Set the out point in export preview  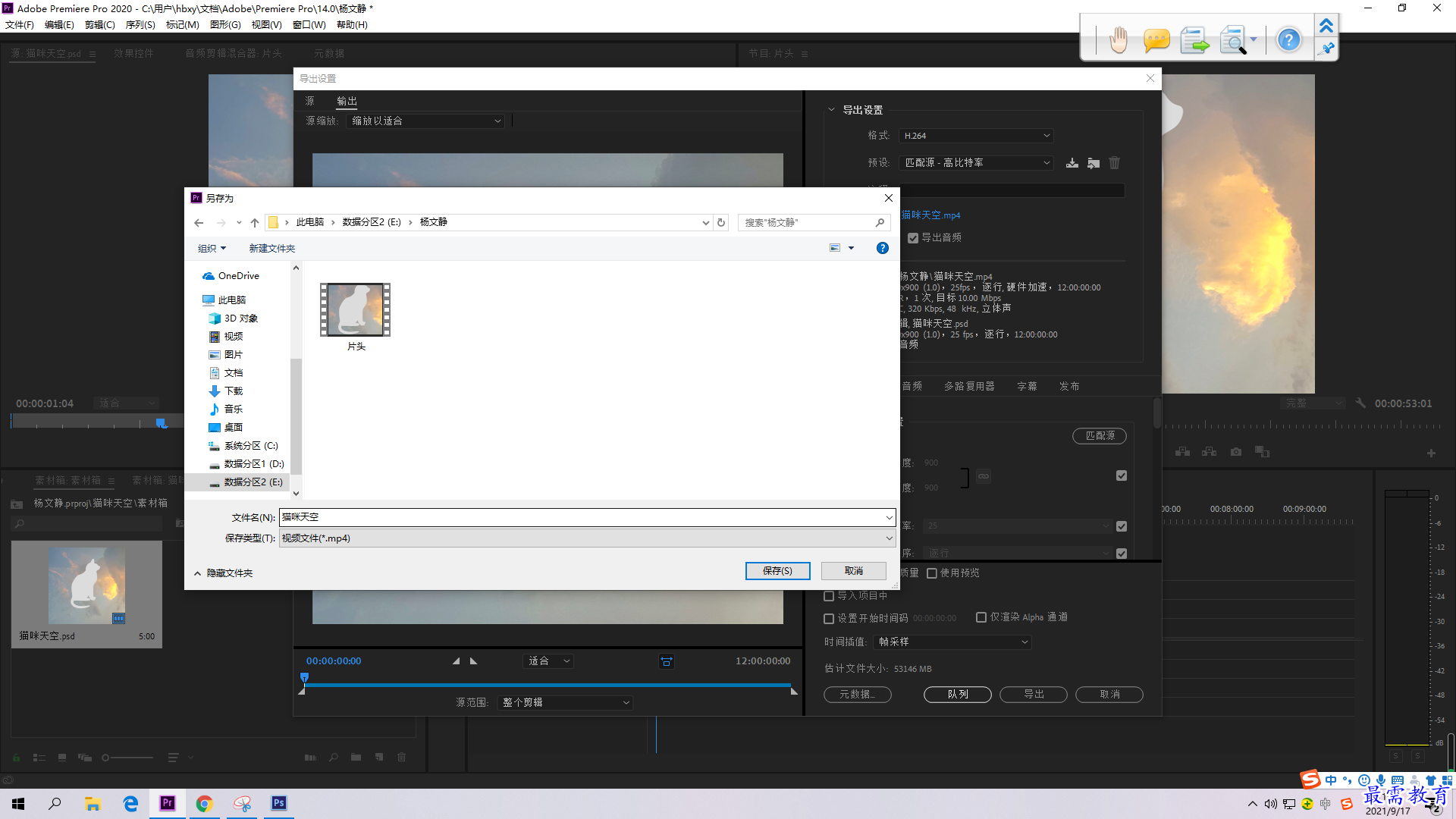click(x=474, y=661)
